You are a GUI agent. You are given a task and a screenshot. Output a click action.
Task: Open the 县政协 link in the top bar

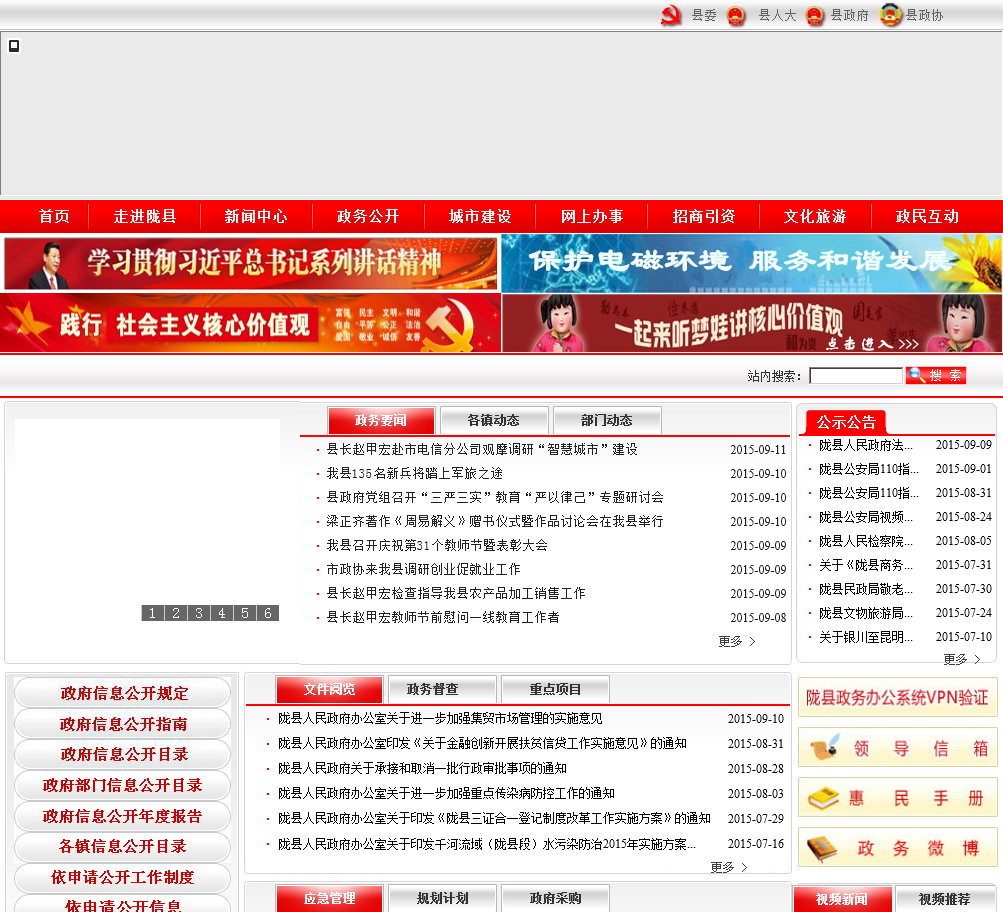[x=924, y=15]
